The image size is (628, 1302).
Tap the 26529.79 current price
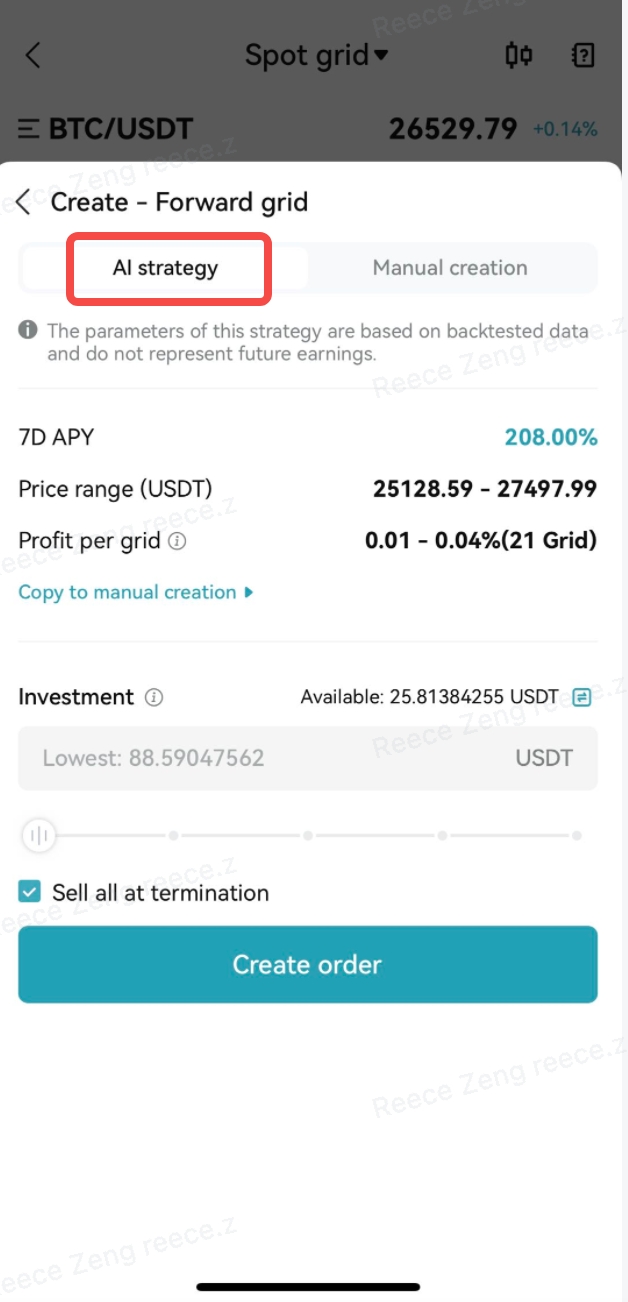coord(453,129)
